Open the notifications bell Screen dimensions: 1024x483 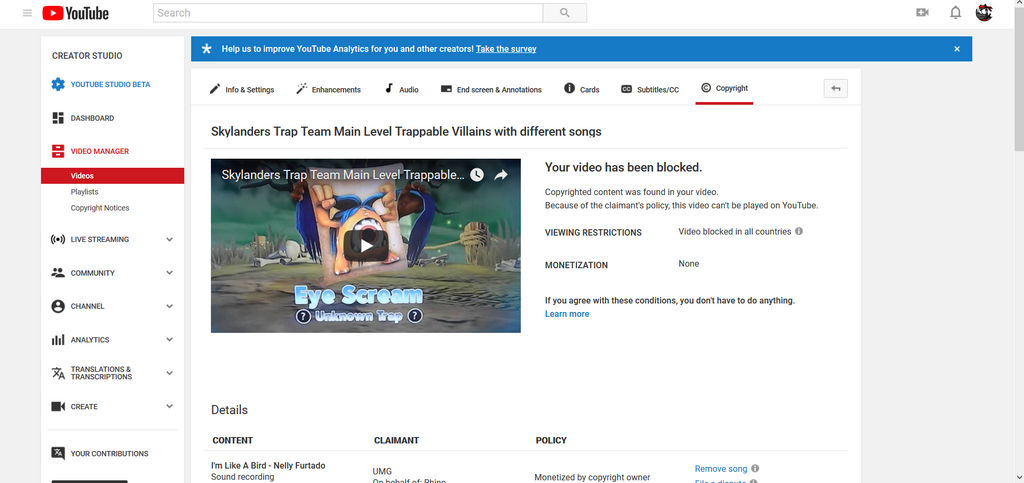tap(955, 13)
